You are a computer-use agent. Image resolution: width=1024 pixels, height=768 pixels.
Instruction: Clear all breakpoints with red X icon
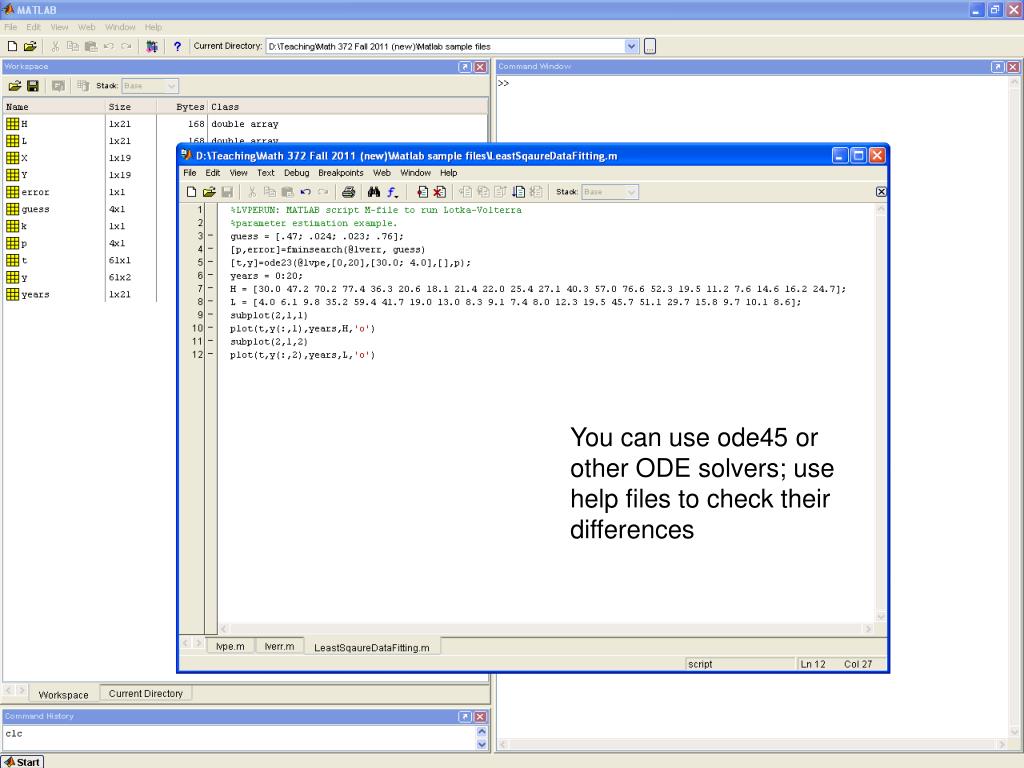[440, 192]
